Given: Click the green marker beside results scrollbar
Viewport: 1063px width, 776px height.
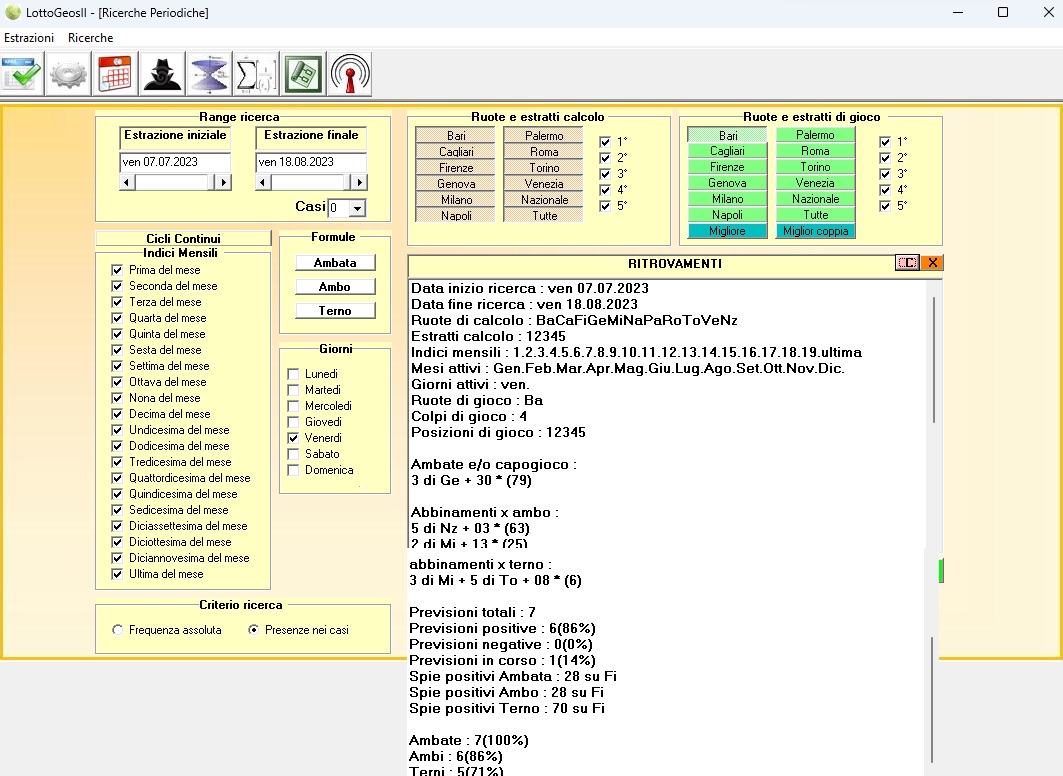Looking at the screenshot, I should 941,570.
